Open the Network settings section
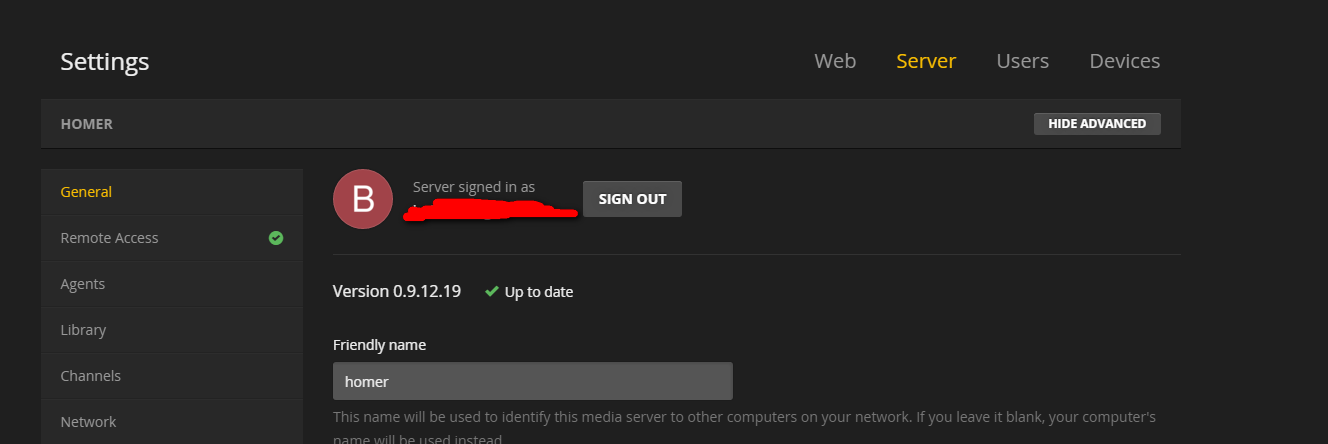 (88, 422)
